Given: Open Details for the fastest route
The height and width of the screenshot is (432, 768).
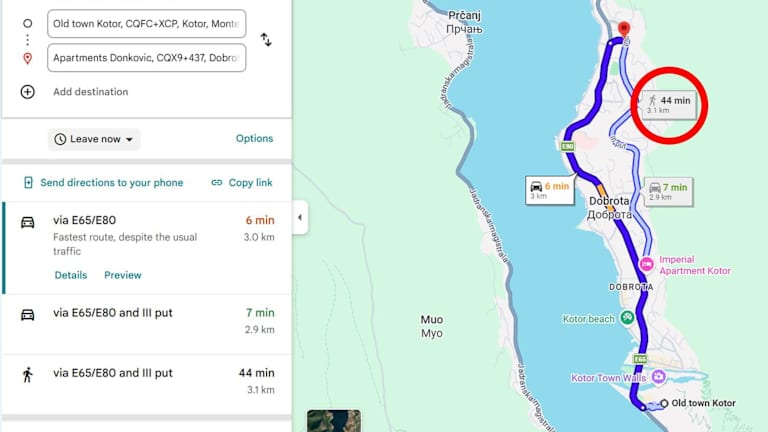Looking at the screenshot, I should pyautogui.click(x=70, y=275).
